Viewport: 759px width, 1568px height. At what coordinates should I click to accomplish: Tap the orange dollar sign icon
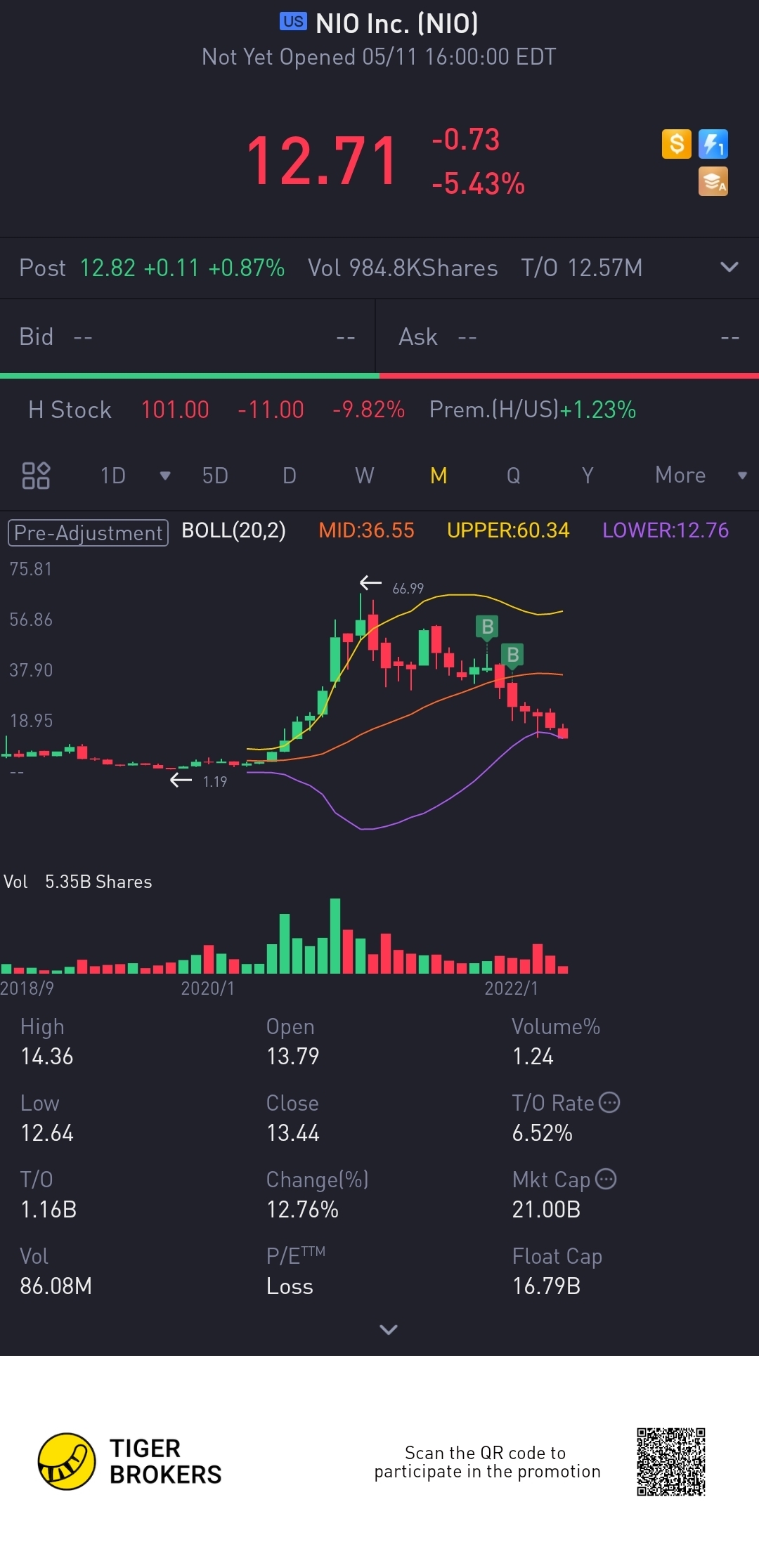coord(676,144)
